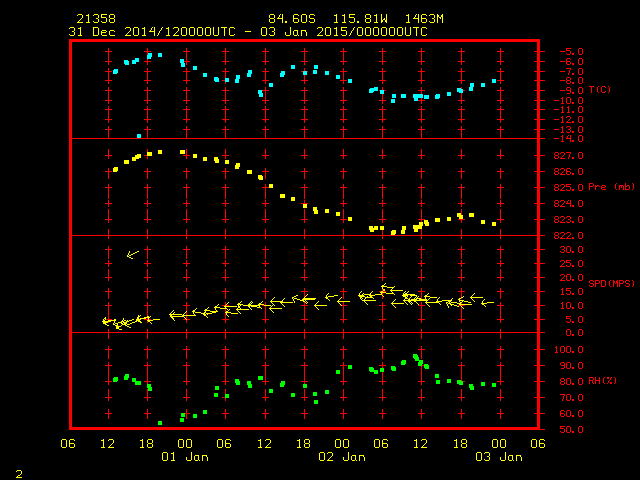Viewport: 640px width, 480px height.
Task: Select the -12.0 temperature tick value
Action: [569, 120]
